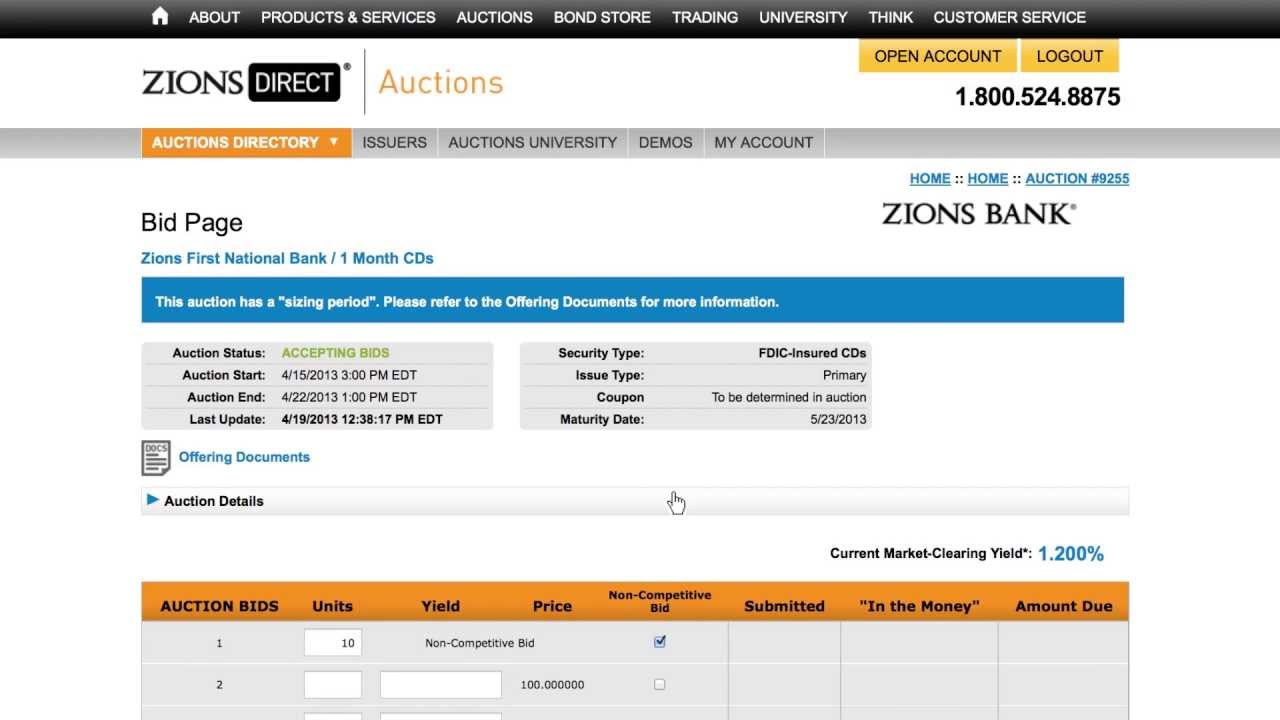The image size is (1280, 720).
Task: Follow the second HOME breadcrumb link
Action: click(x=987, y=178)
